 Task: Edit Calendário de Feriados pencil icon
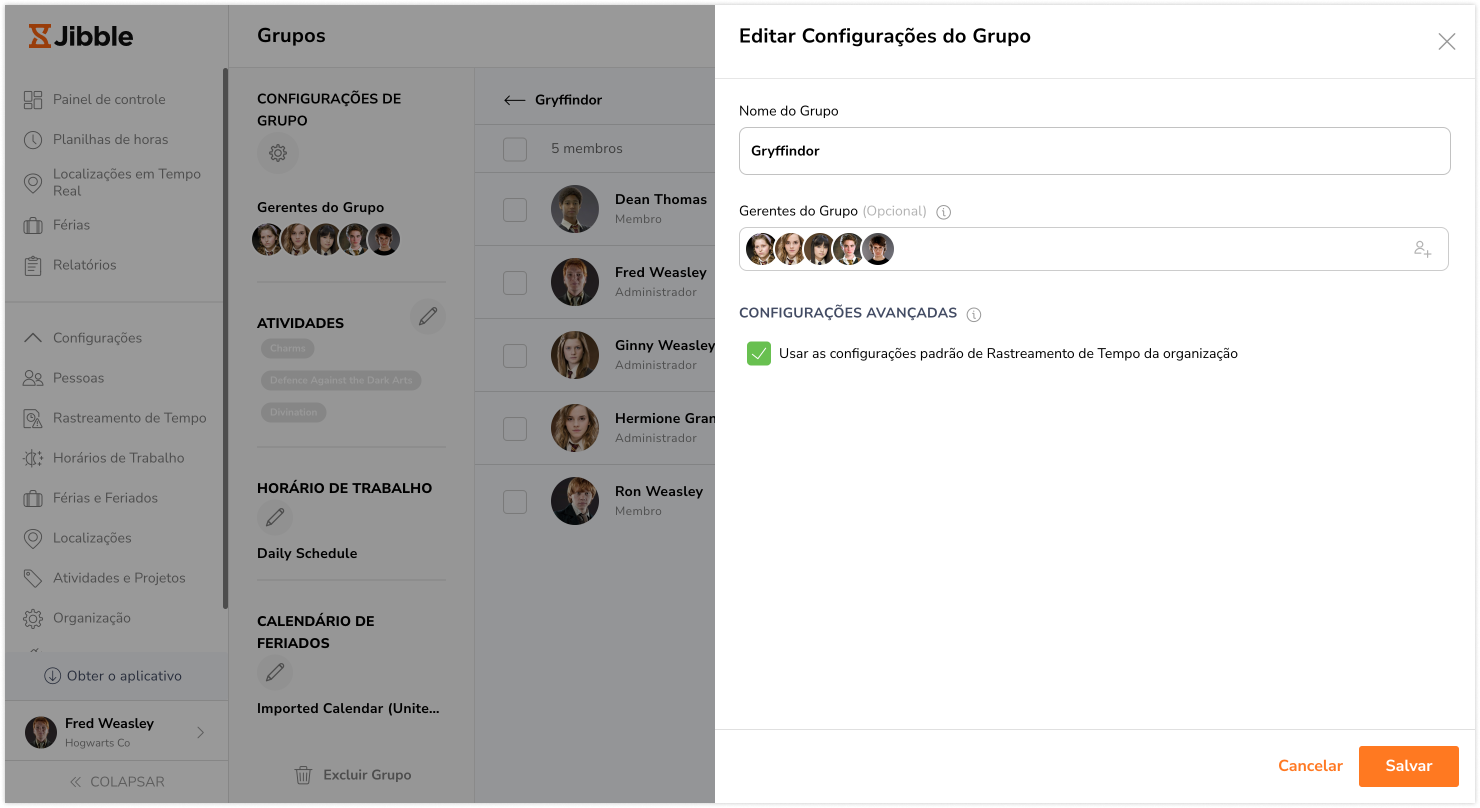[x=275, y=672]
